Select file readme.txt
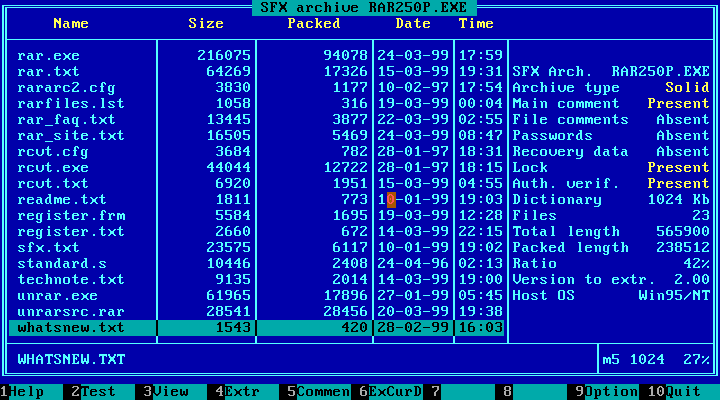Screen dimensions: 720x400 [x=62, y=200]
